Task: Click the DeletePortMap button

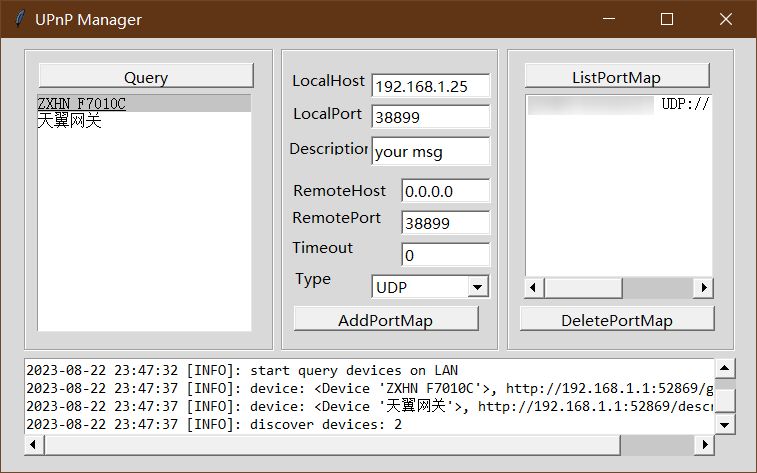Action: tap(617, 319)
